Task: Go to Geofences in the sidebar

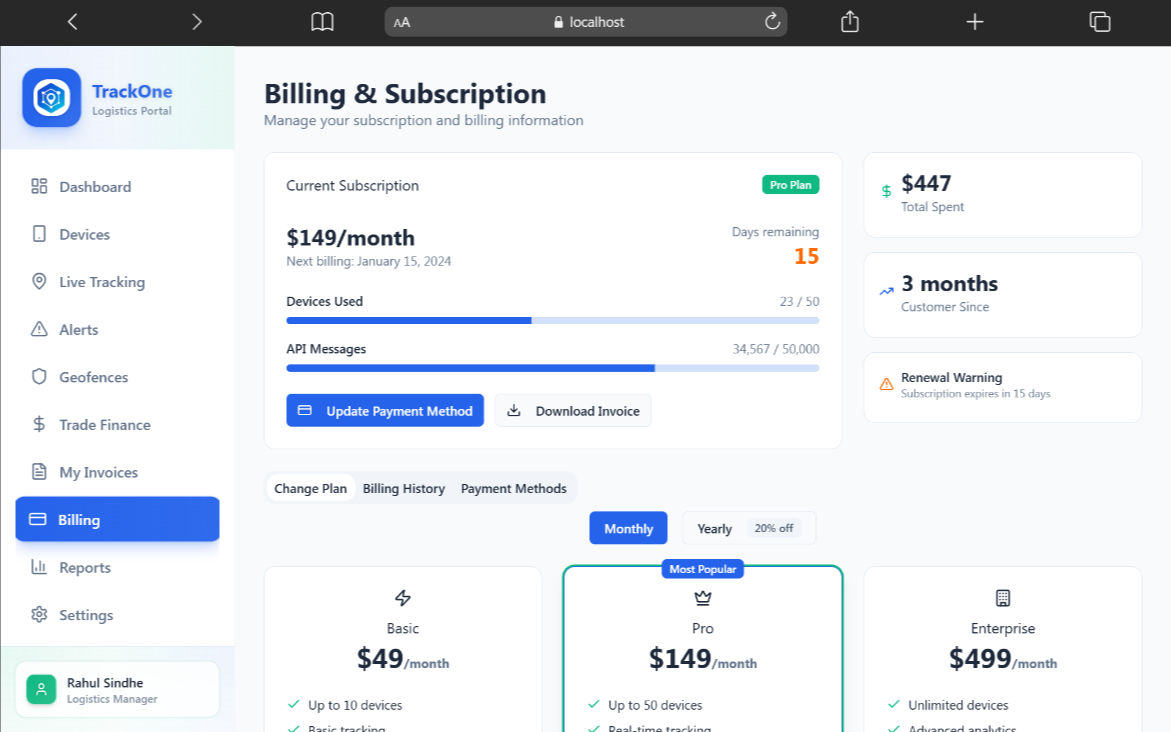Action: tap(94, 377)
